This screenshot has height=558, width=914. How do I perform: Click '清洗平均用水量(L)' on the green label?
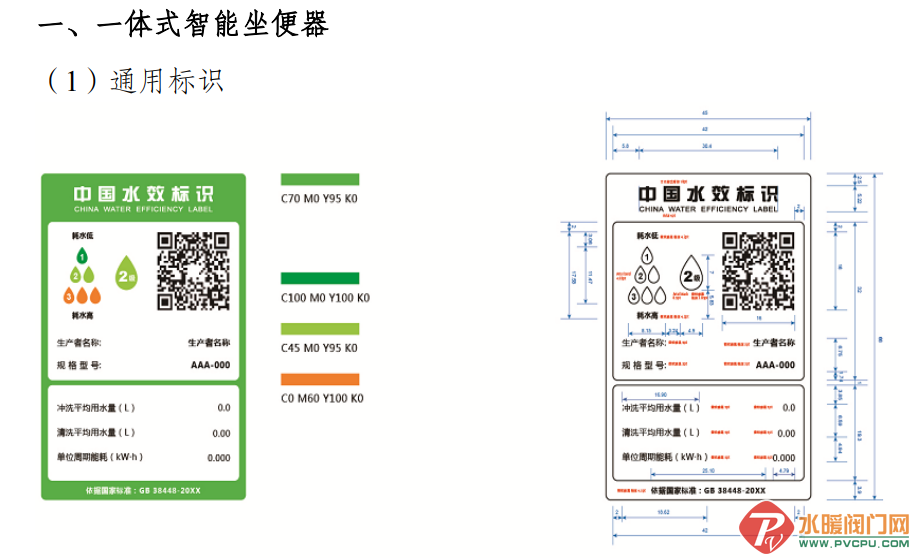coord(96,433)
